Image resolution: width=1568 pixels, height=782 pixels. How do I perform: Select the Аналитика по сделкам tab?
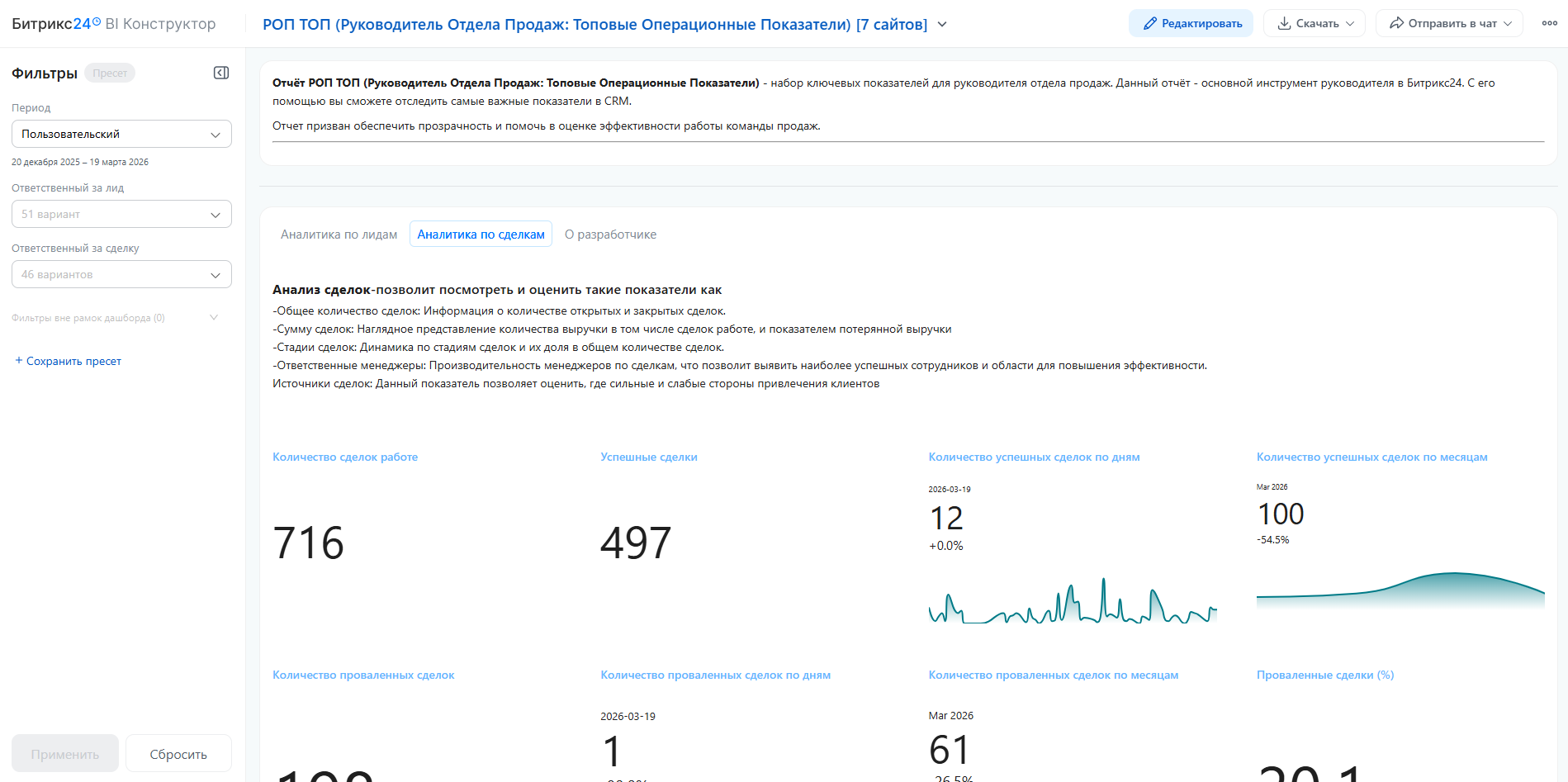coord(481,235)
